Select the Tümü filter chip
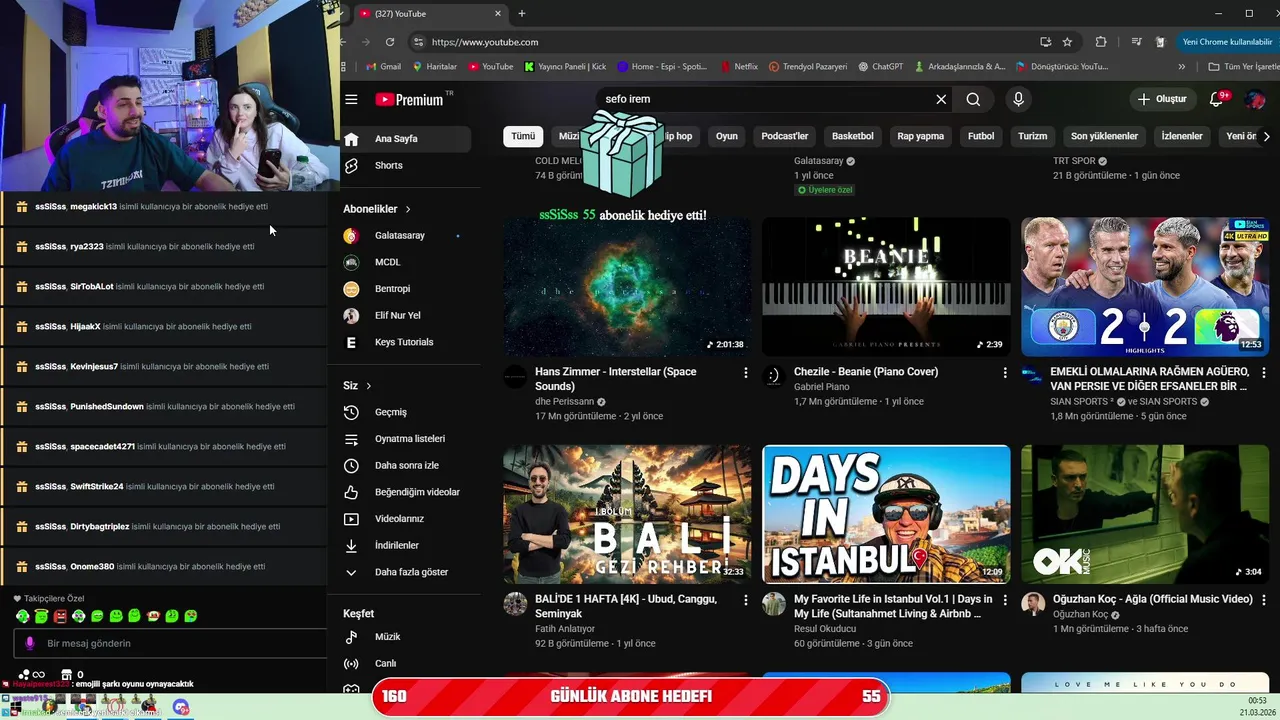Image resolution: width=1280 pixels, height=720 pixels. tap(523, 136)
